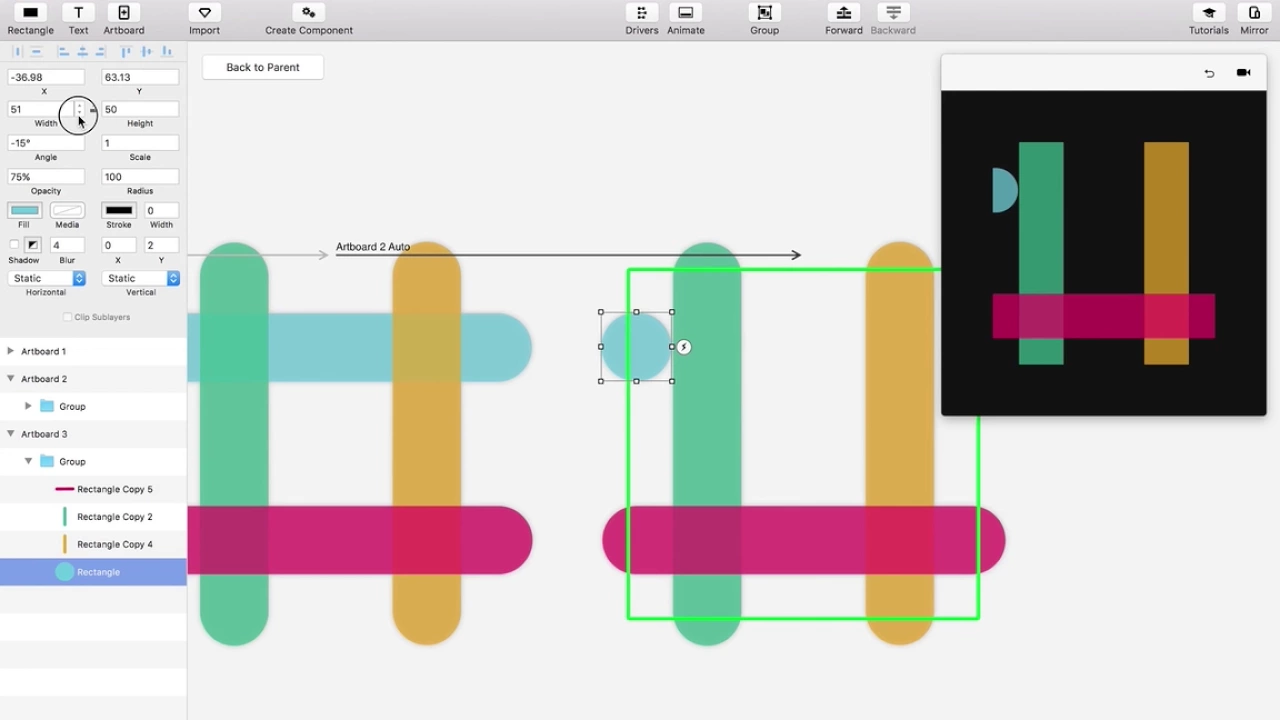
Task: Open the Vertical Static dropdown
Action: point(140,278)
